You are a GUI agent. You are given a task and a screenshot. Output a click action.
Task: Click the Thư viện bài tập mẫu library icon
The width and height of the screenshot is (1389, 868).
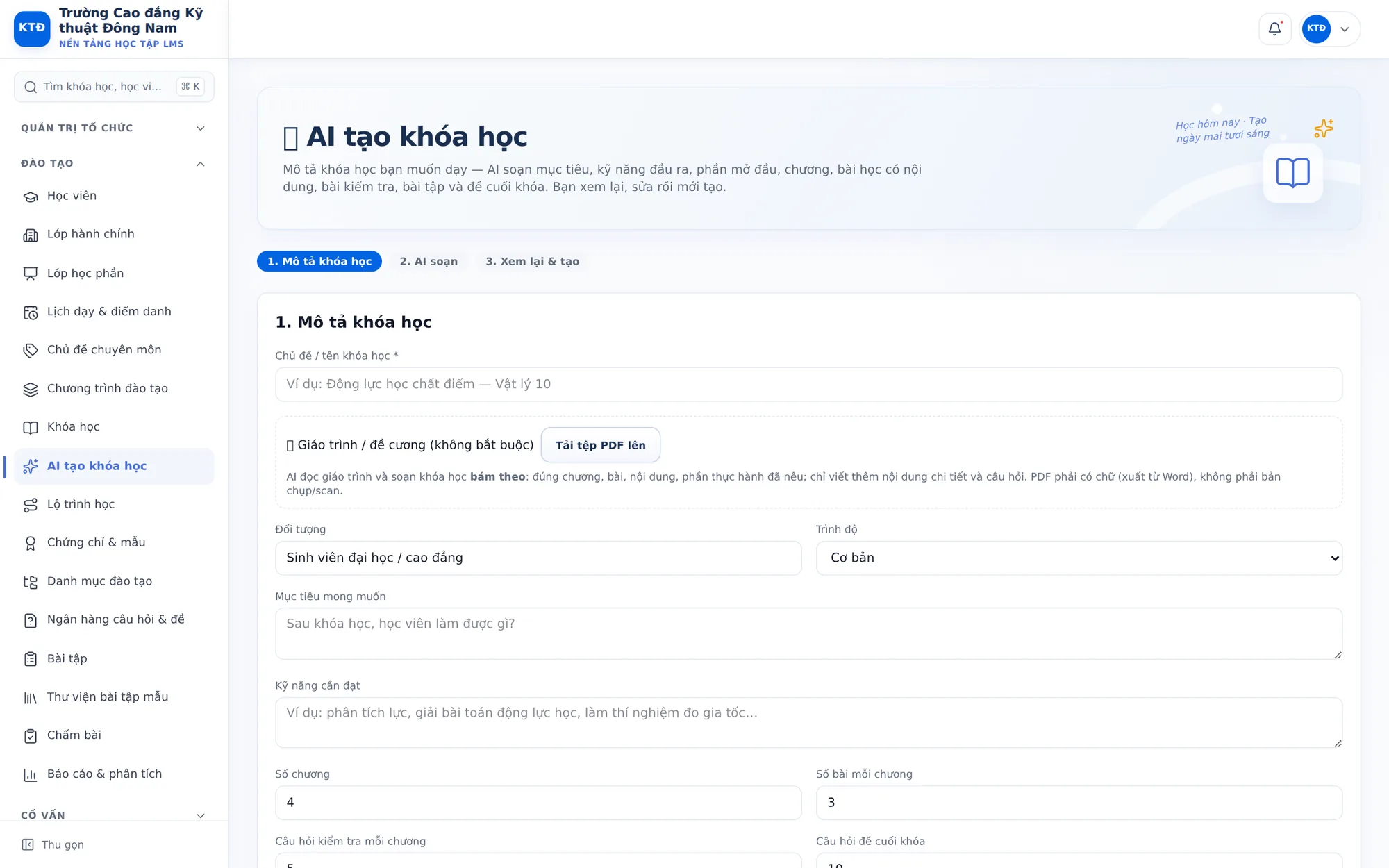click(x=31, y=697)
